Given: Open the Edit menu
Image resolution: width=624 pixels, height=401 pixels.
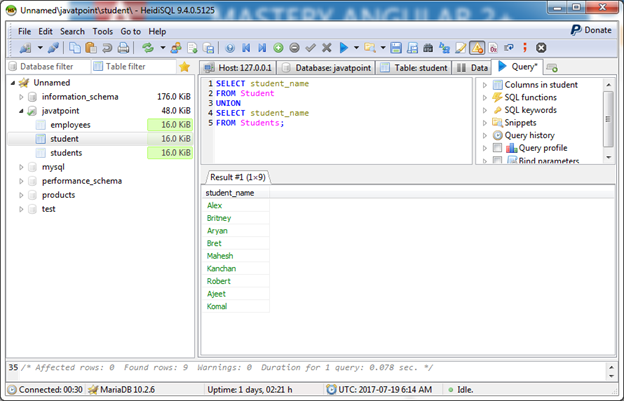Looking at the screenshot, I should (x=45, y=31).
